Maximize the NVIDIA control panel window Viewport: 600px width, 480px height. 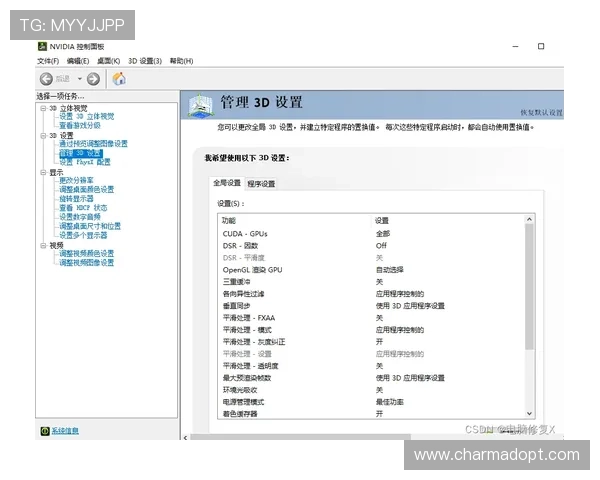pos(541,46)
